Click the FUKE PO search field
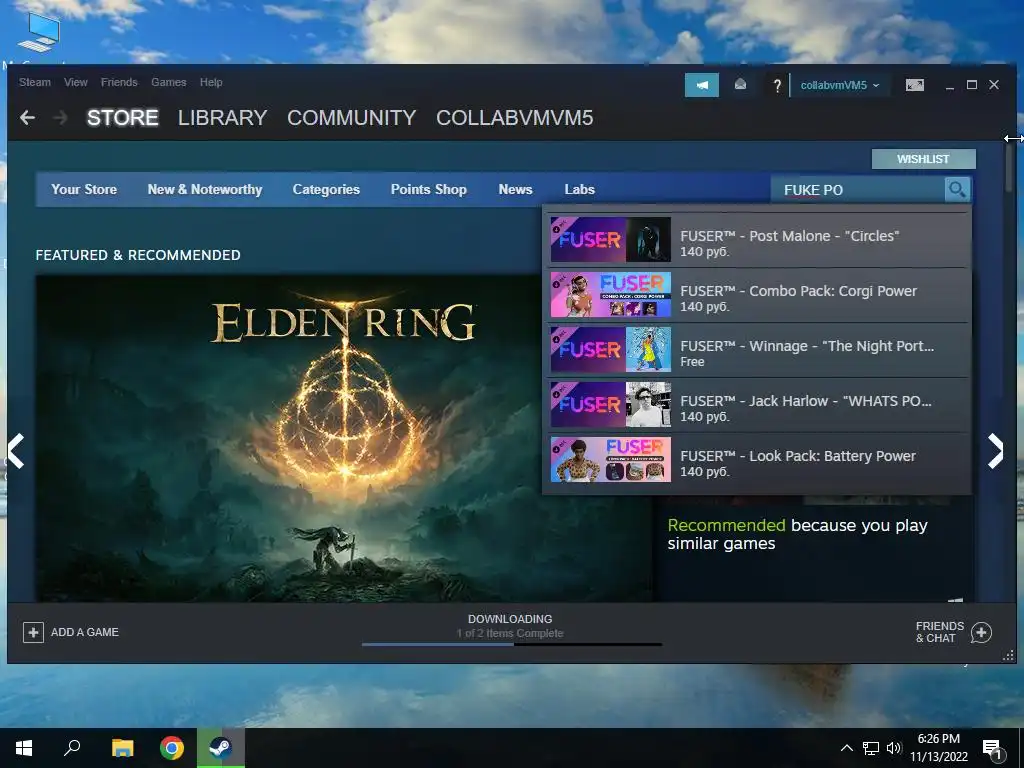 click(x=857, y=190)
